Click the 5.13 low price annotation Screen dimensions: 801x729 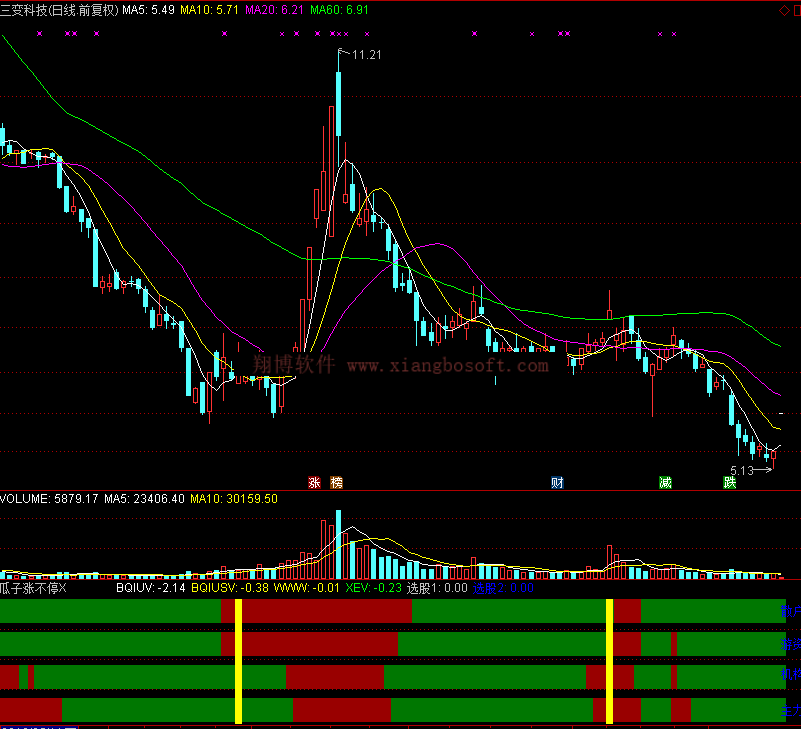tap(742, 470)
